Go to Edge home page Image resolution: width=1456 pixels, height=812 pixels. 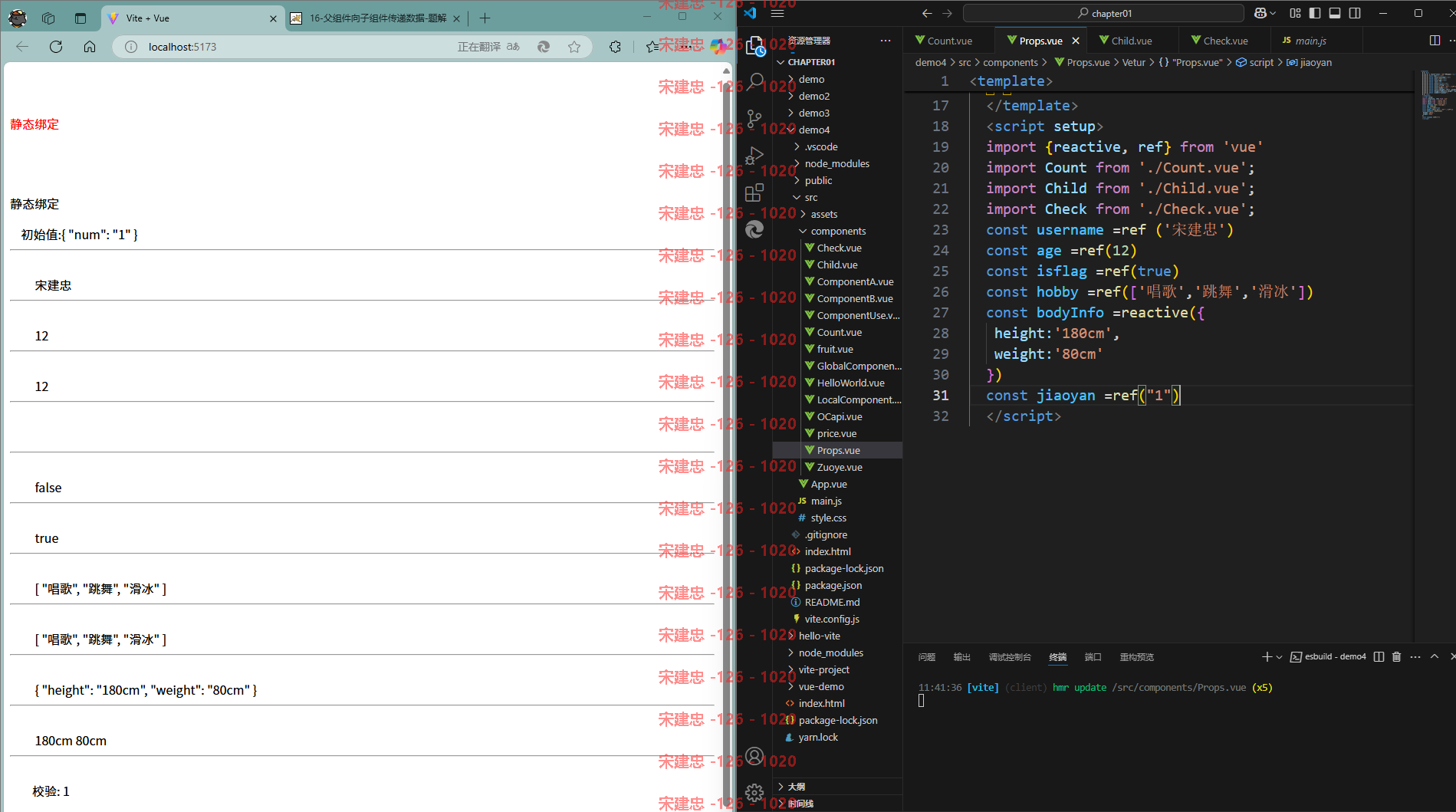[90, 47]
